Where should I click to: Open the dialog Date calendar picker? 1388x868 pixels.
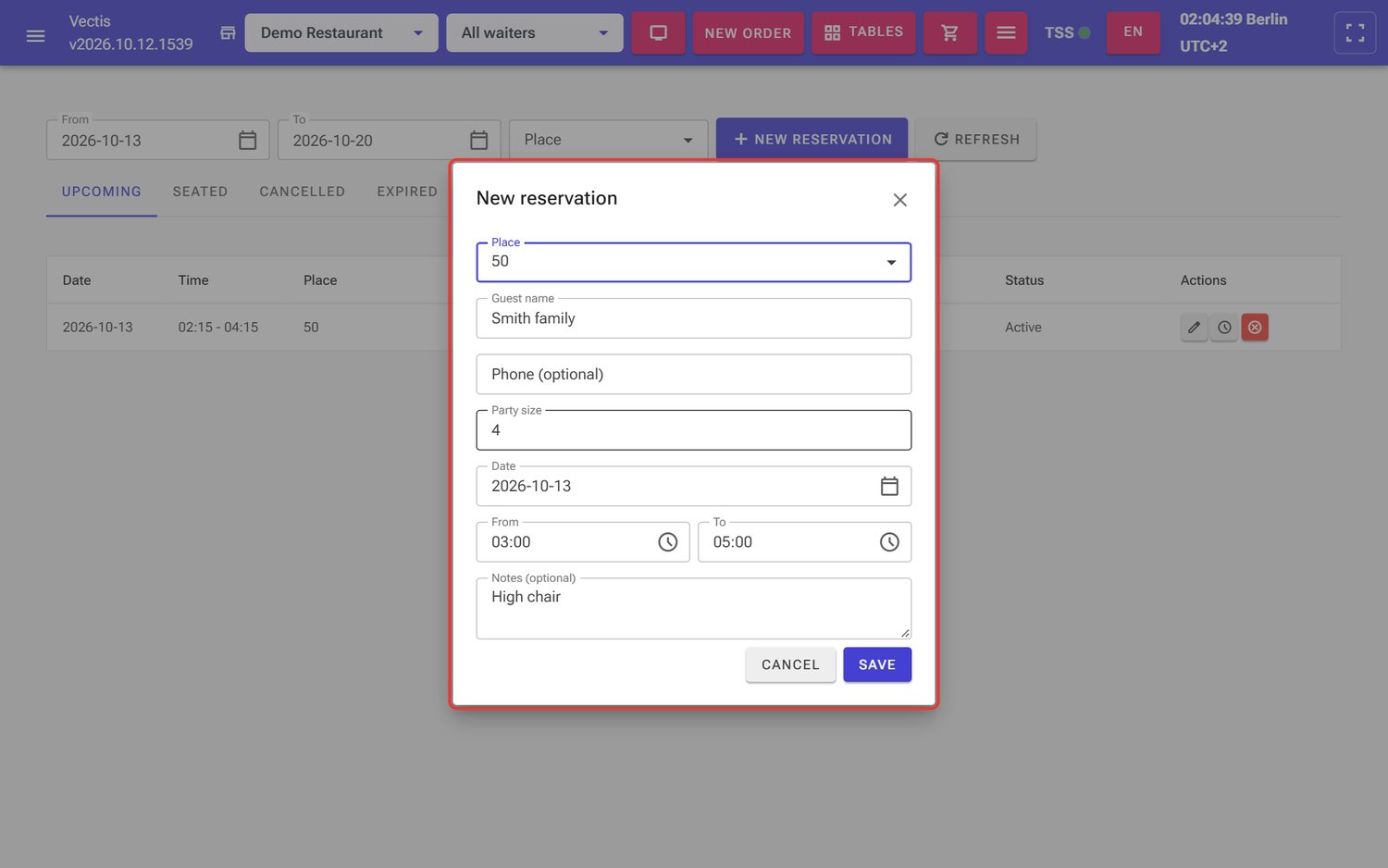[x=889, y=486]
